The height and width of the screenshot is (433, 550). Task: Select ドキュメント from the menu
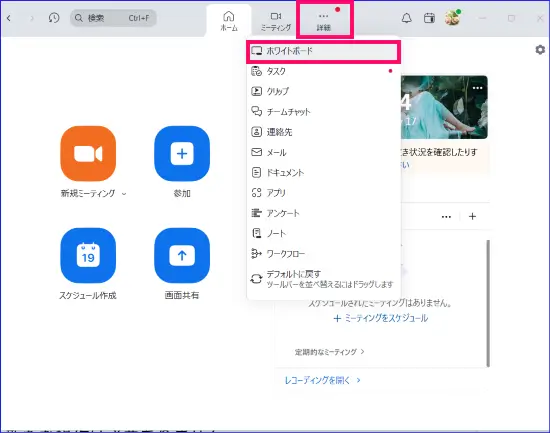(x=323, y=173)
